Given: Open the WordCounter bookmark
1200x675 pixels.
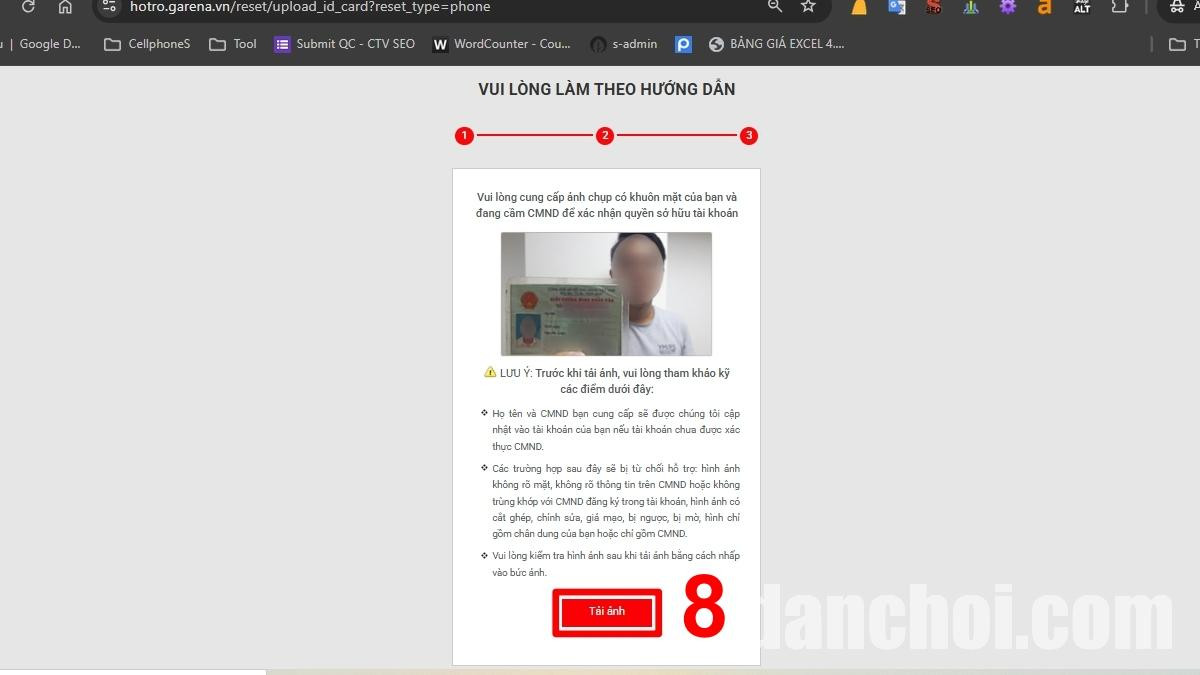Looking at the screenshot, I should tap(501, 44).
